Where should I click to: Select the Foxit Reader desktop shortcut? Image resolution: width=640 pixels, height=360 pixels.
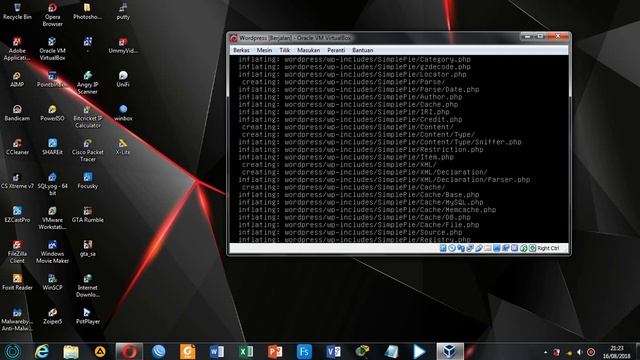[x=17, y=282]
